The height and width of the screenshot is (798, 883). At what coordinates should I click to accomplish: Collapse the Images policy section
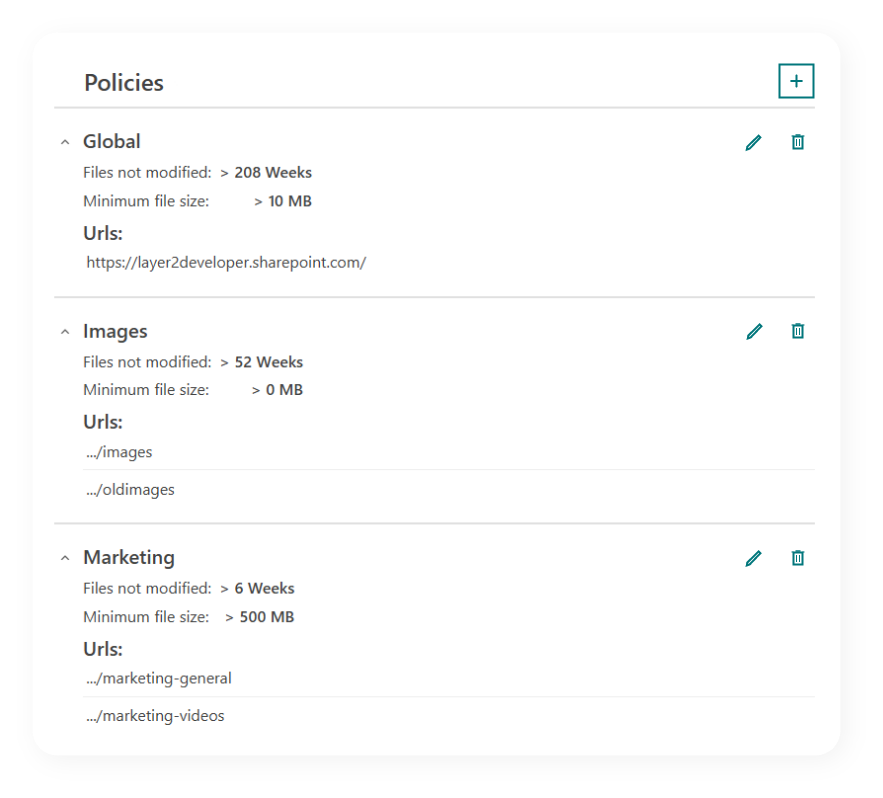point(65,331)
